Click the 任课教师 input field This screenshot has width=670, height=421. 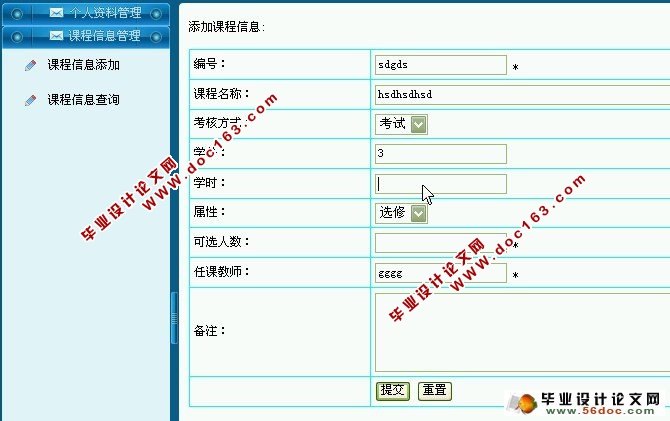point(441,273)
